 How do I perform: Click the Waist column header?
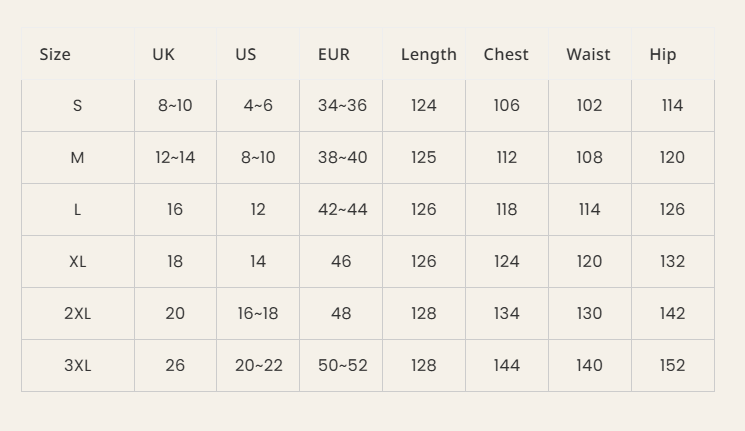(588, 55)
